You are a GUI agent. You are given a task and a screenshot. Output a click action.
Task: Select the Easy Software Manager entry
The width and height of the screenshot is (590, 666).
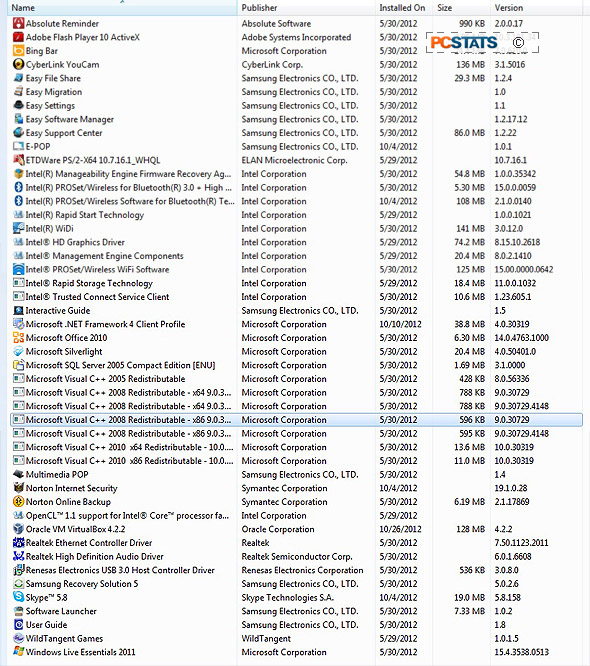click(296, 119)
